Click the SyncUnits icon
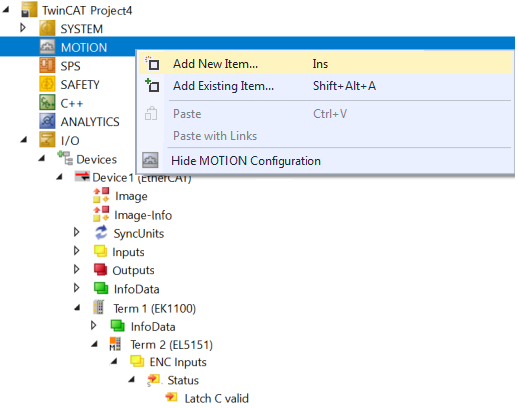The width and height of the screenshot is (518, 408). click(101, 233)
